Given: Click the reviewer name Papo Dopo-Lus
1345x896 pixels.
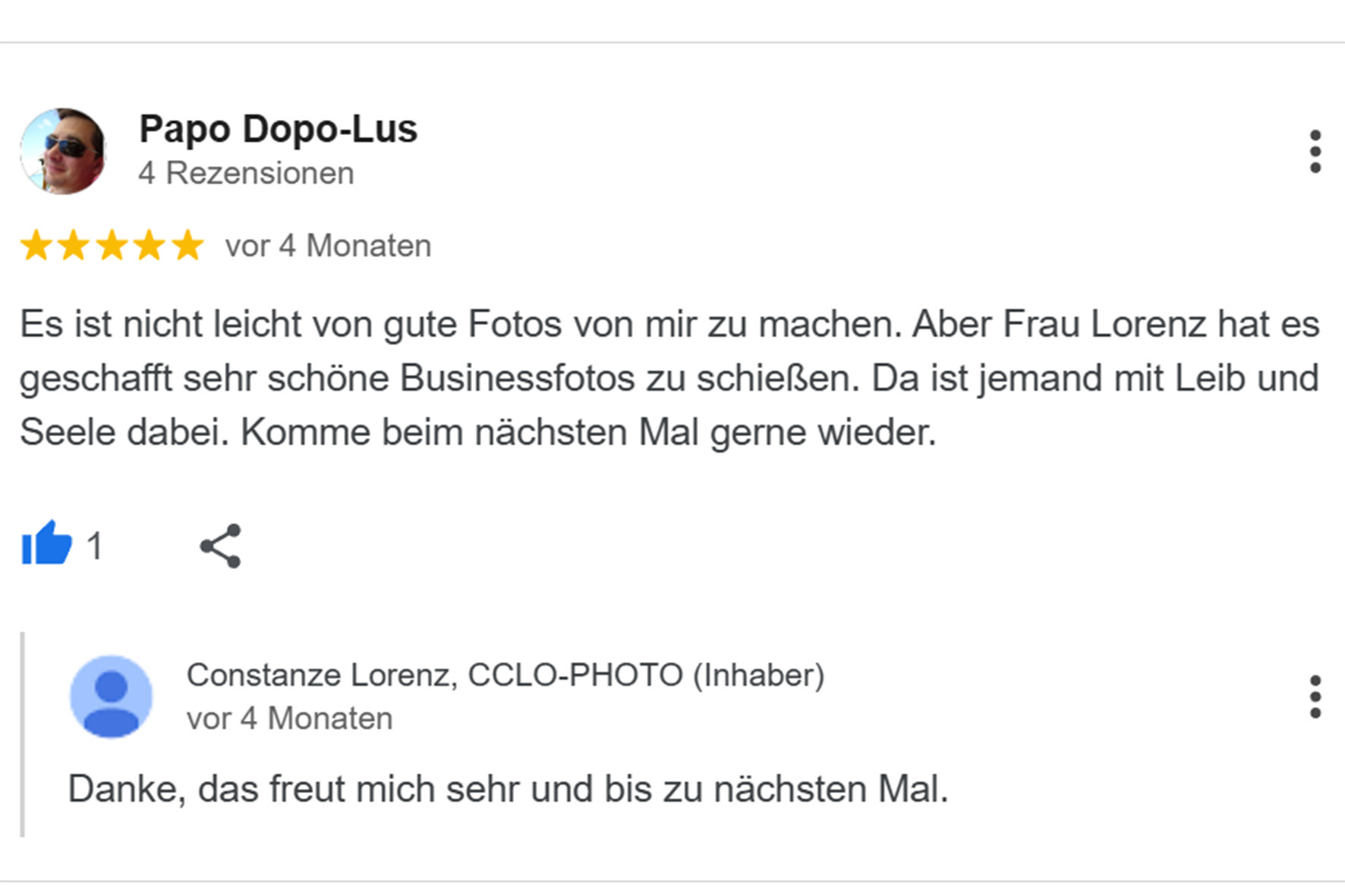Looking at the screenshot, I should (278, 129).
